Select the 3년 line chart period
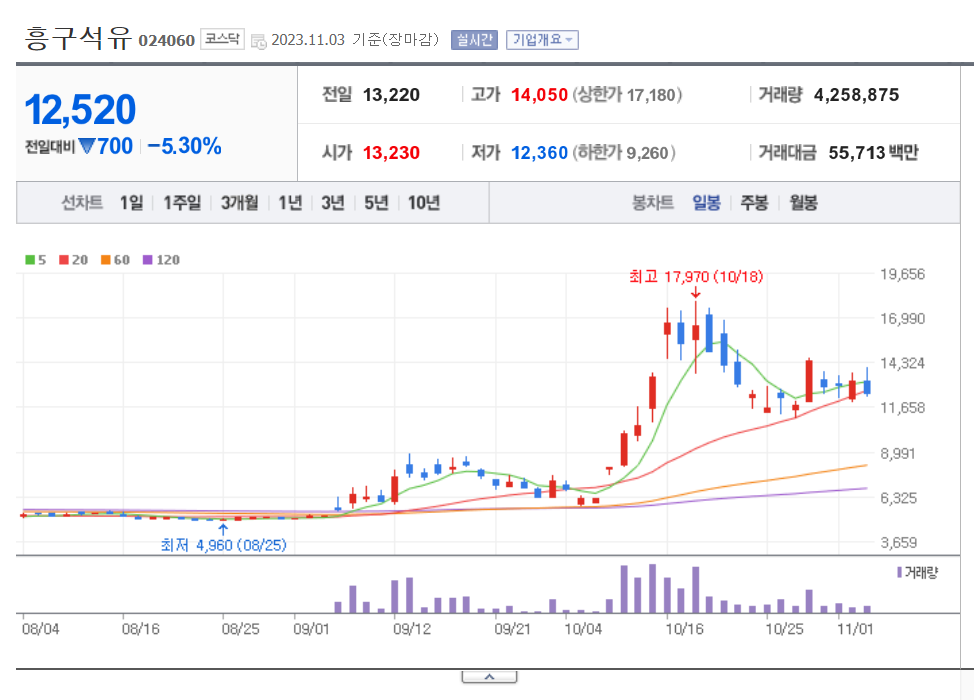The image size is (974, 700). [x=333, y=202]
